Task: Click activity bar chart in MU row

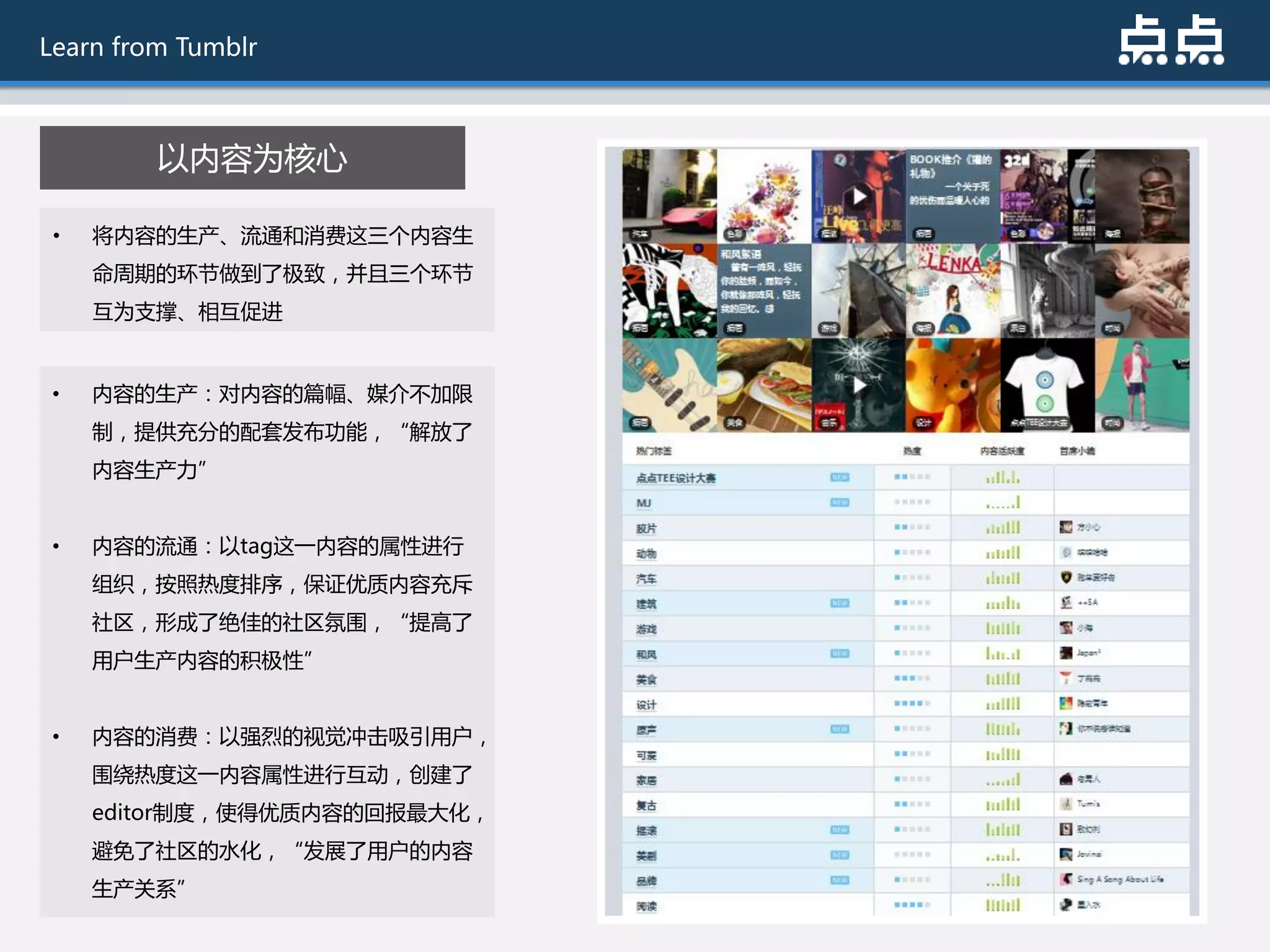Action: (1003, 502)
